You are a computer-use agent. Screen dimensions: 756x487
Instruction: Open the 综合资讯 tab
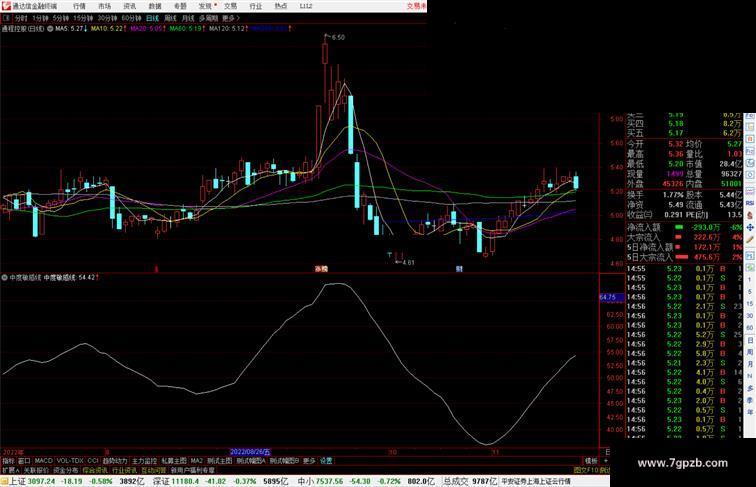[95, 470]
